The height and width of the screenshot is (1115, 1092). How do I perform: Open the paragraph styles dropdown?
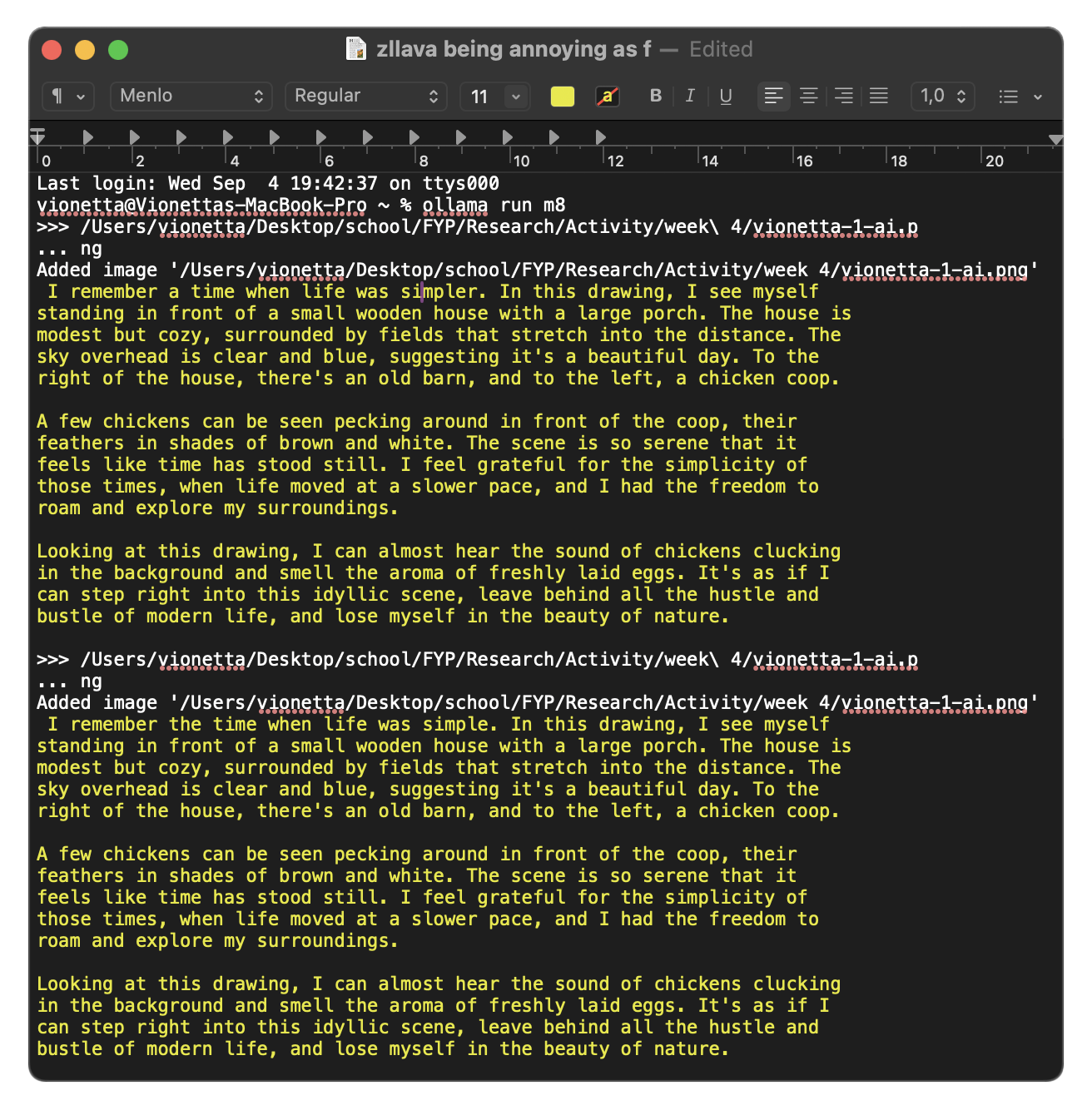point(68,97)
